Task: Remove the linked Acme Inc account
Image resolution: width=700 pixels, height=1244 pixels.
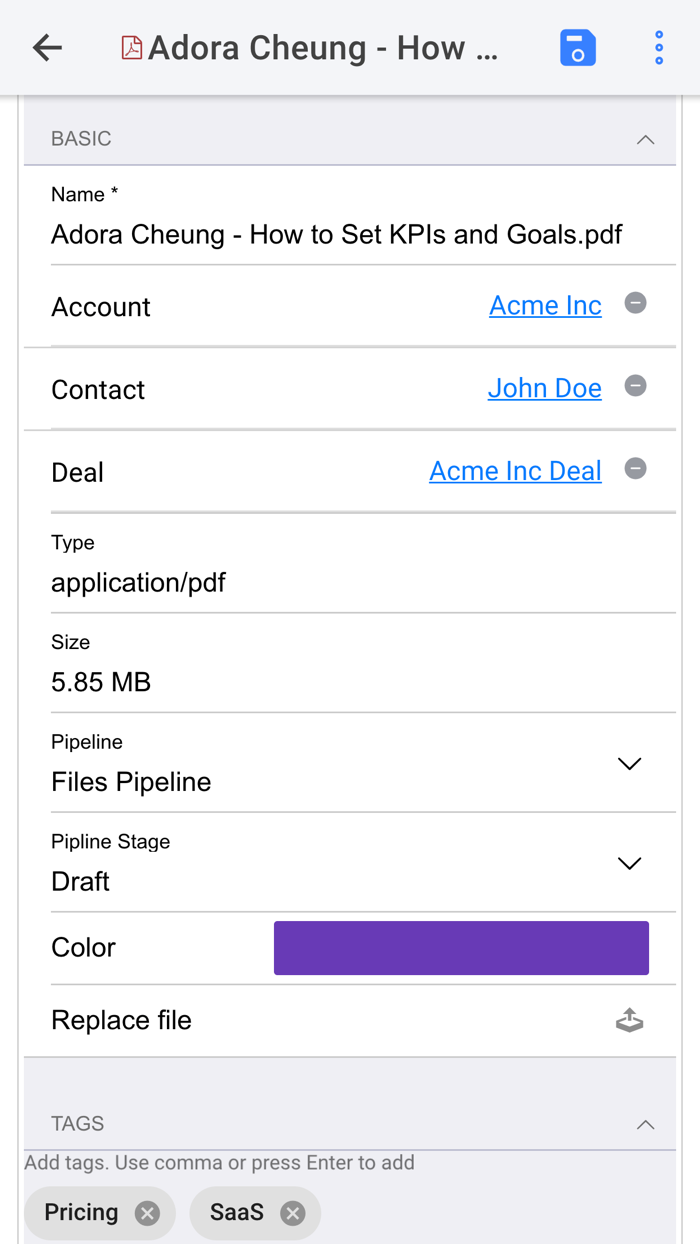Action: 635,303
